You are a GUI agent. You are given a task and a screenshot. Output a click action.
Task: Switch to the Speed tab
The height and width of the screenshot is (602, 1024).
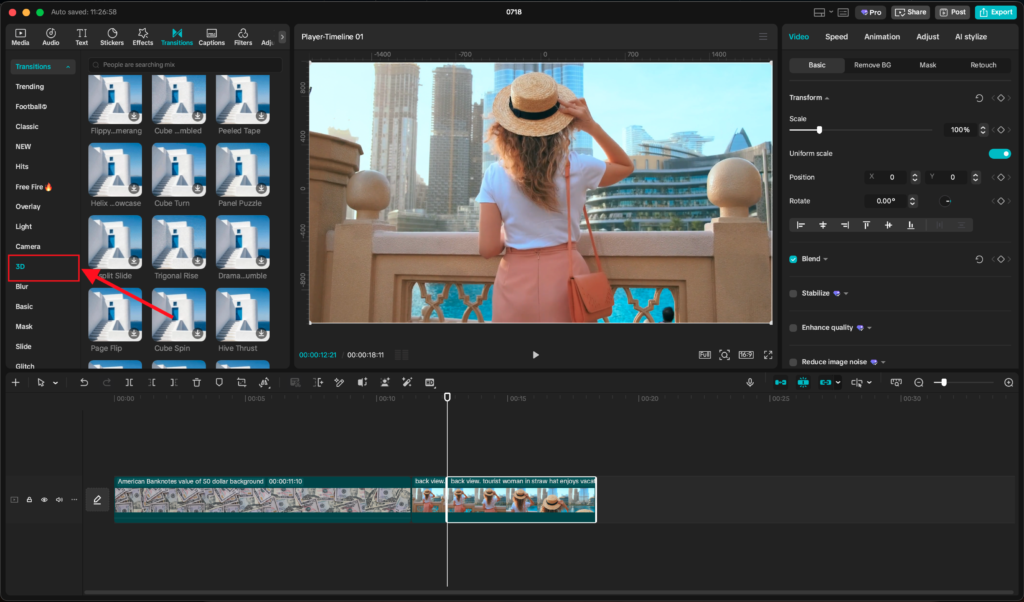pyautogui.click(x=836, y=37)
